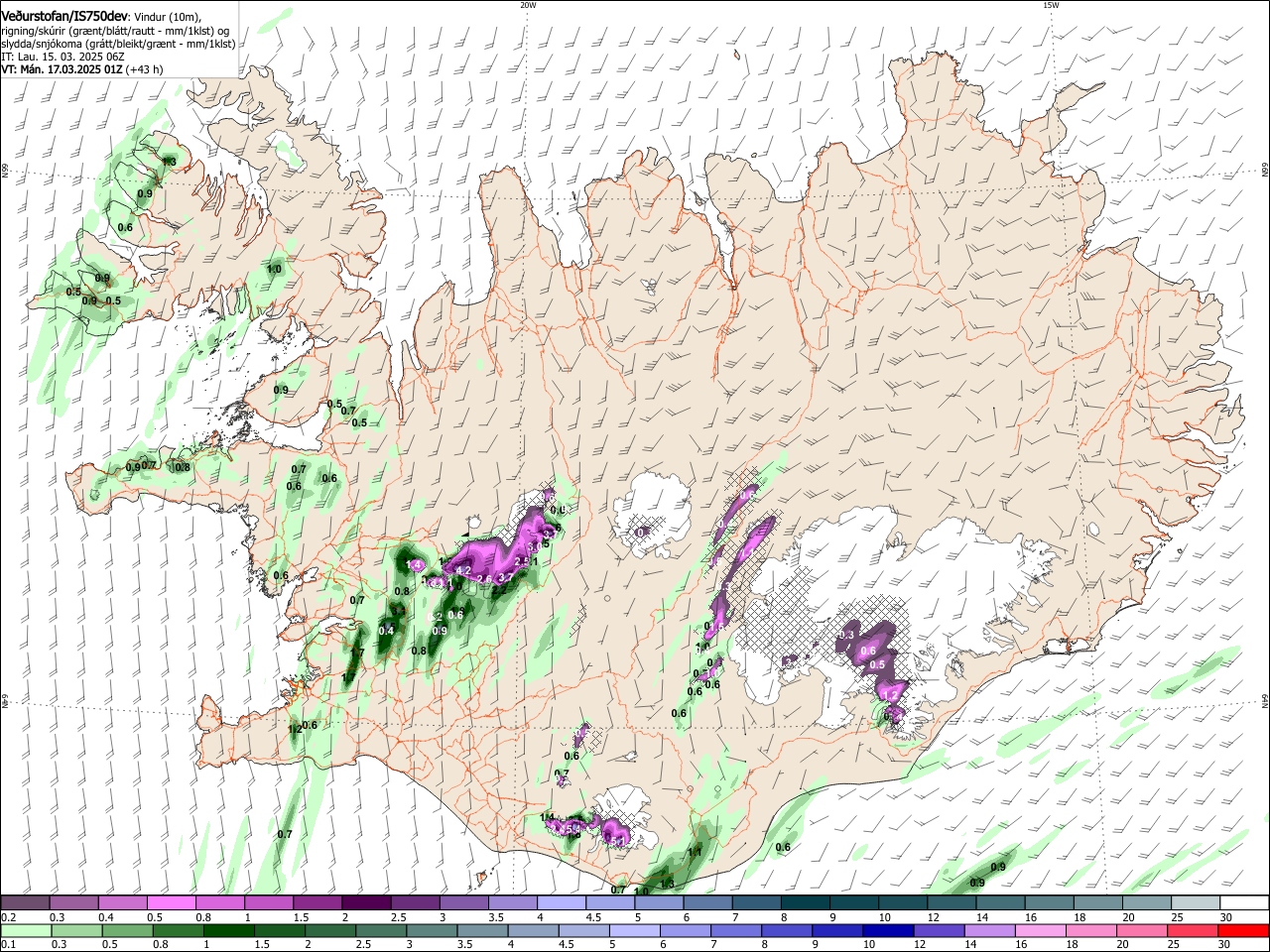Pick the medium green 0.5 rain legend swatch
Viewport: 1270px width, 952px height.
pyautogui.click(x=128, y=930)
